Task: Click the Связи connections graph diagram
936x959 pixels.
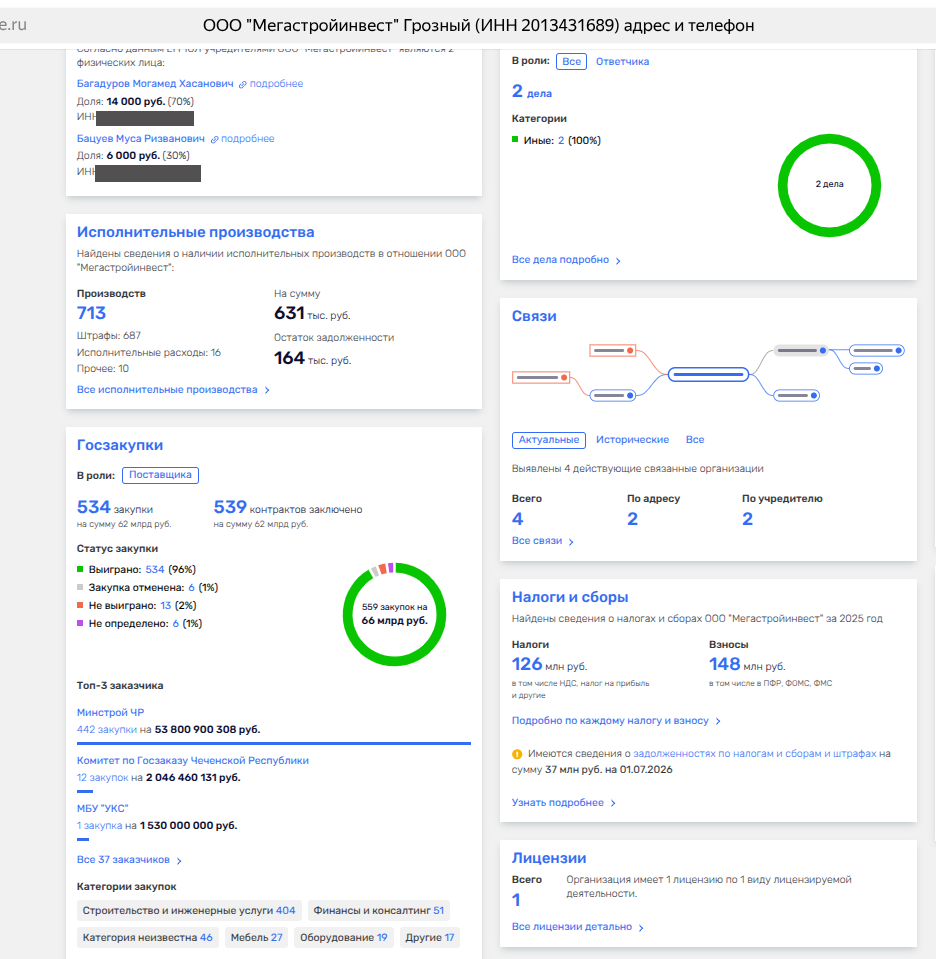Action: [x=708, y=373]
